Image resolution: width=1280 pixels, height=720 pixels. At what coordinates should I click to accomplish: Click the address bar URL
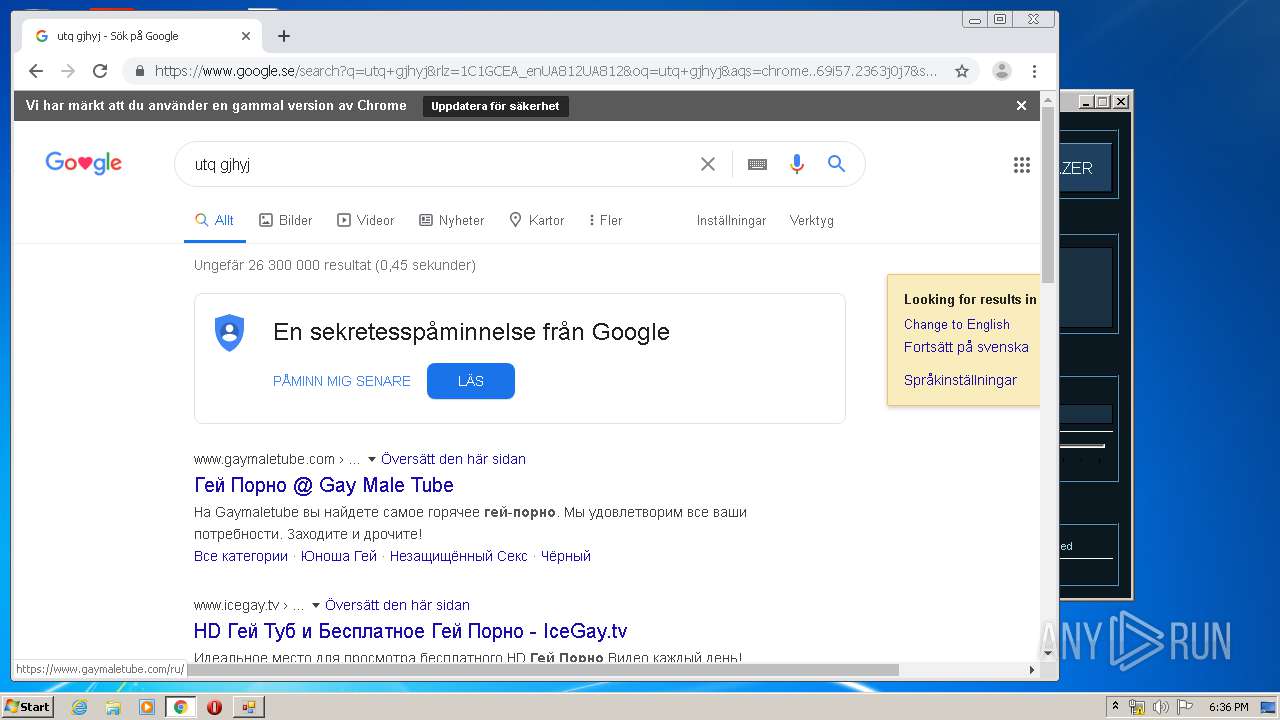click(x=546, y=71)
